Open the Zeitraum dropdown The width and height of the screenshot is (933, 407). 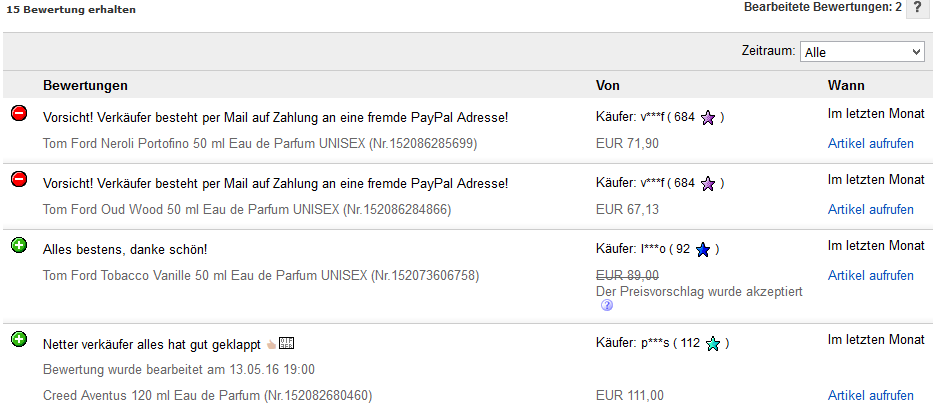pyautogui.click(x=862, y=52)
